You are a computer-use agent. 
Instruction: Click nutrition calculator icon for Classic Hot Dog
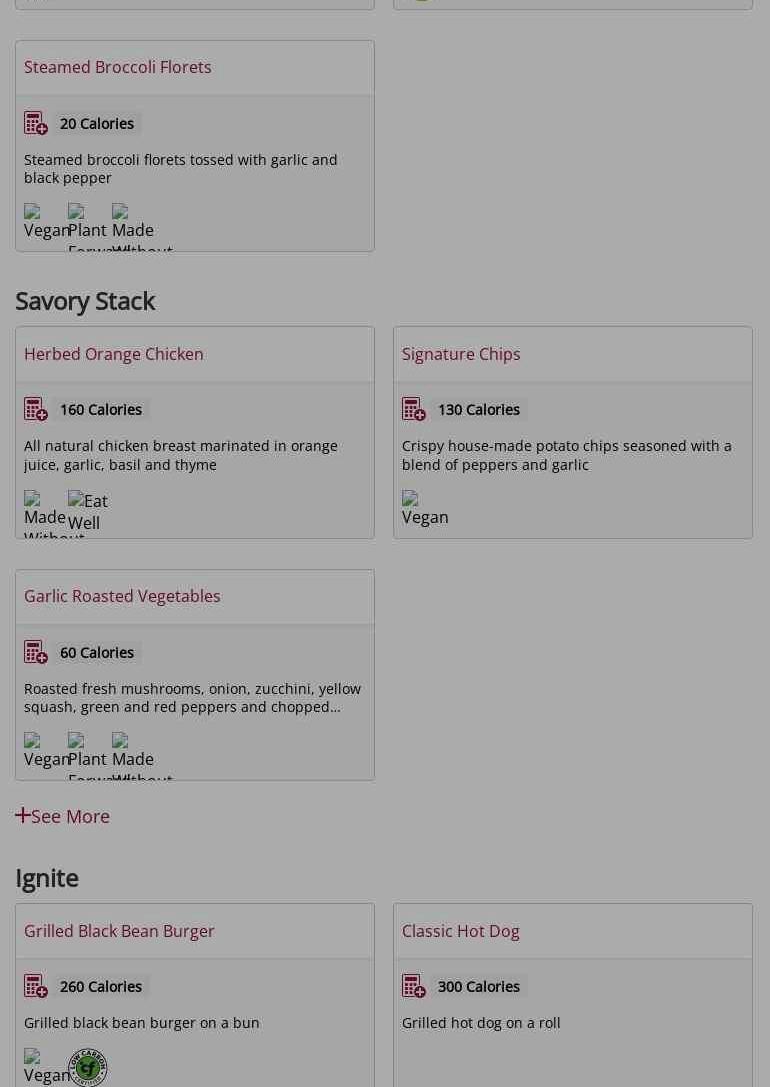414,986
